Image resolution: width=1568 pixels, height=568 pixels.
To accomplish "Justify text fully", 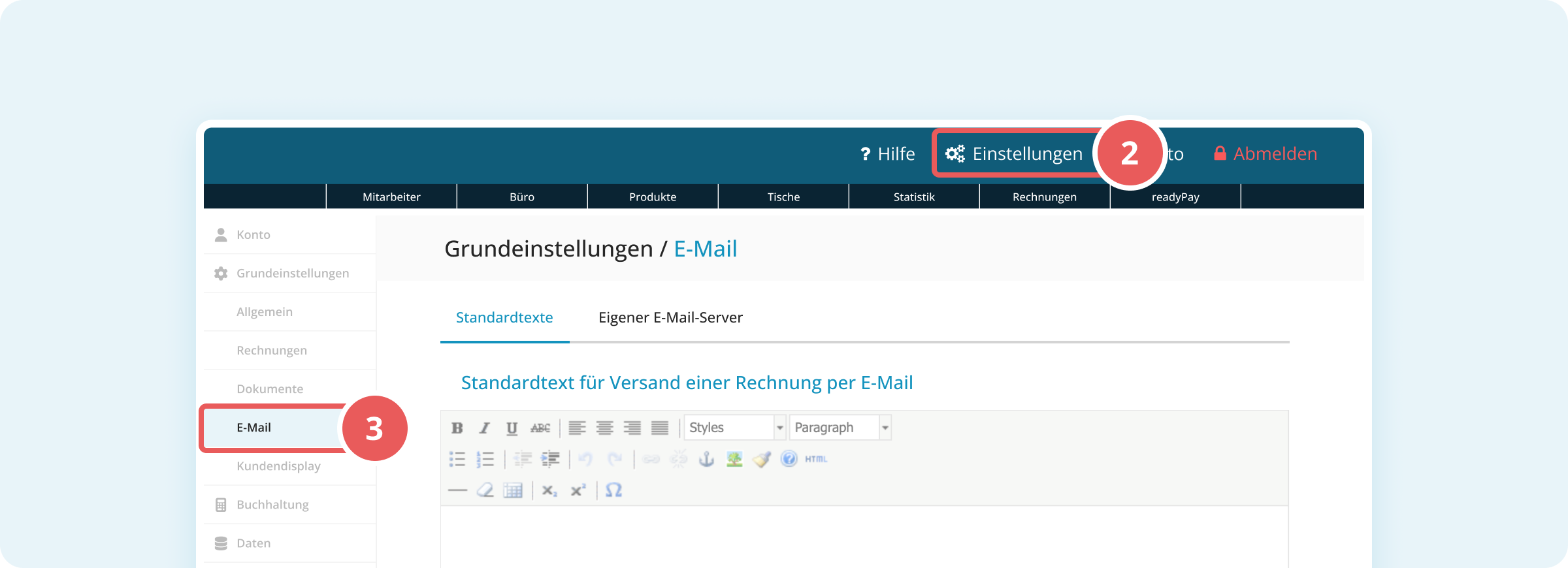I will point(660,428).
